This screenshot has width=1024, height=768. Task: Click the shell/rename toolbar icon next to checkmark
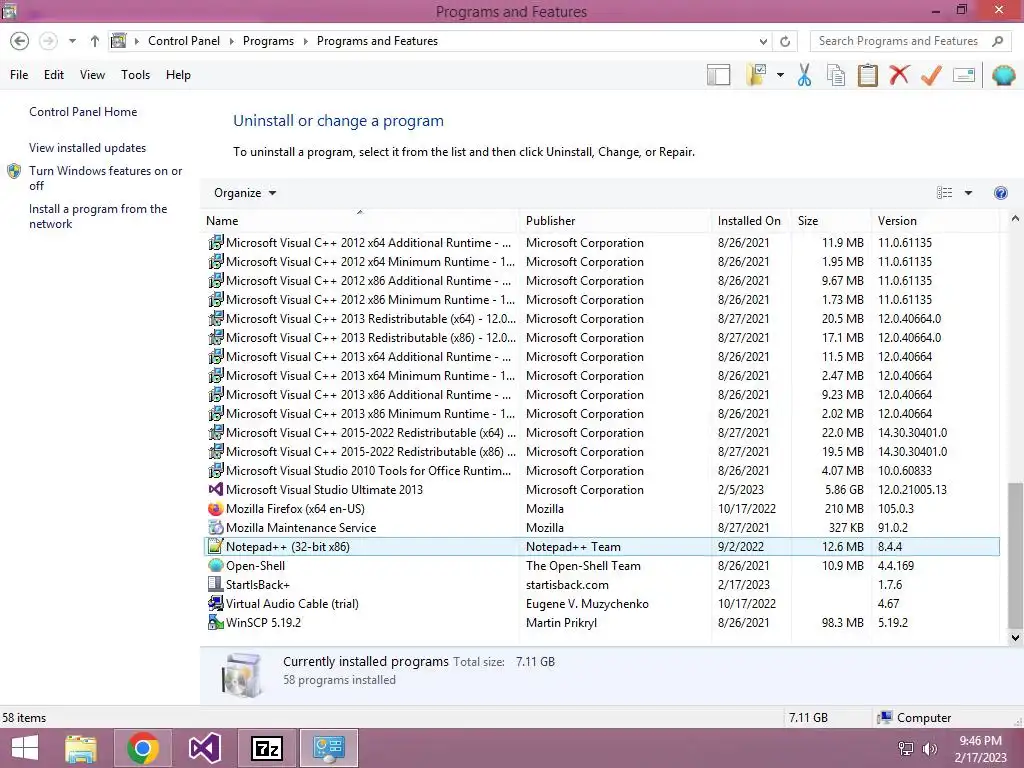point(964,75)
